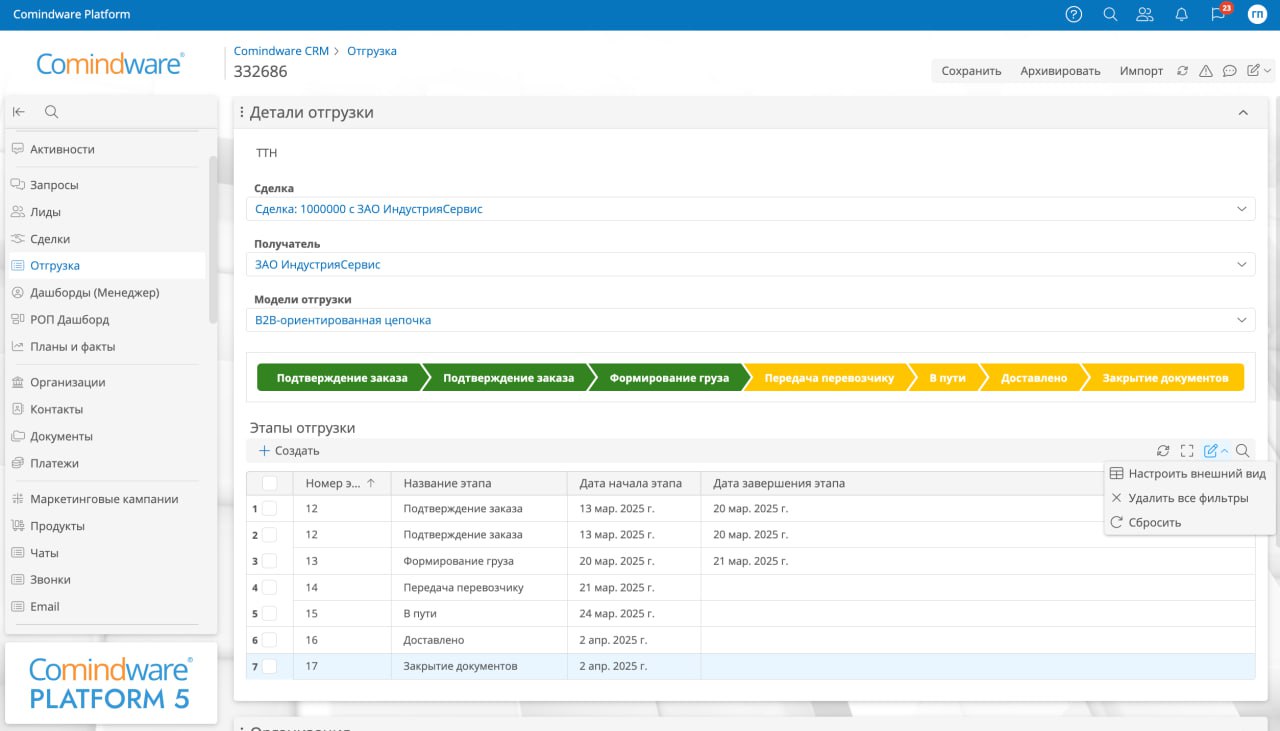Click the global search magnifier in top bar
This screenshot has height=731, width=1280.
(1110, 14)
